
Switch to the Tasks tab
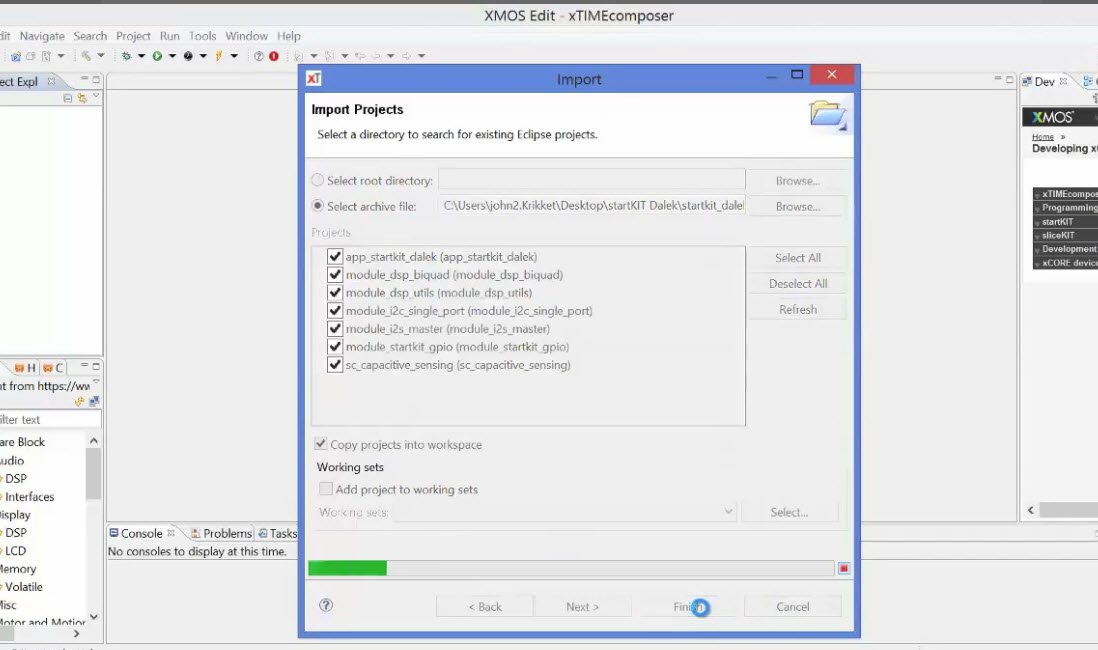[x=278, y=533]
